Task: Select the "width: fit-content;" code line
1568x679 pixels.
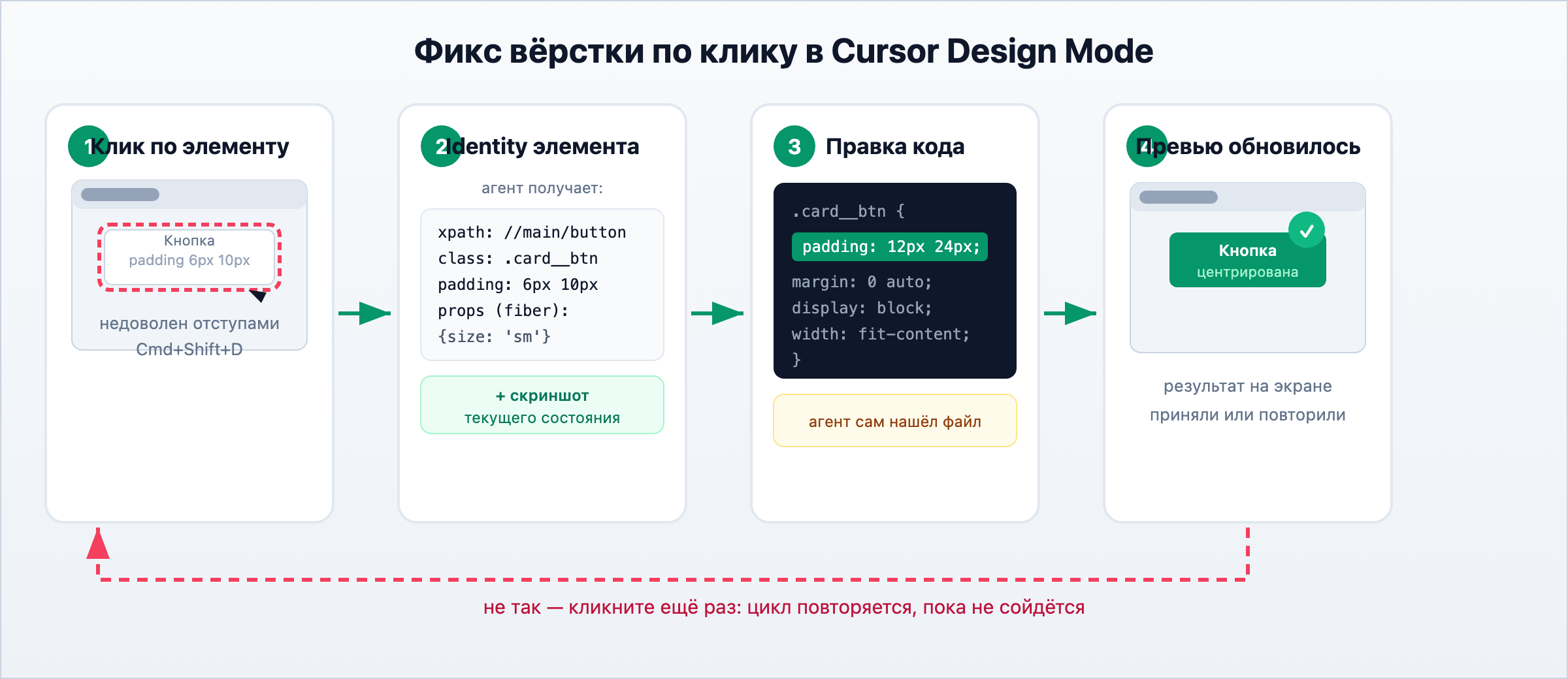Action: click(x=881, y=334)
